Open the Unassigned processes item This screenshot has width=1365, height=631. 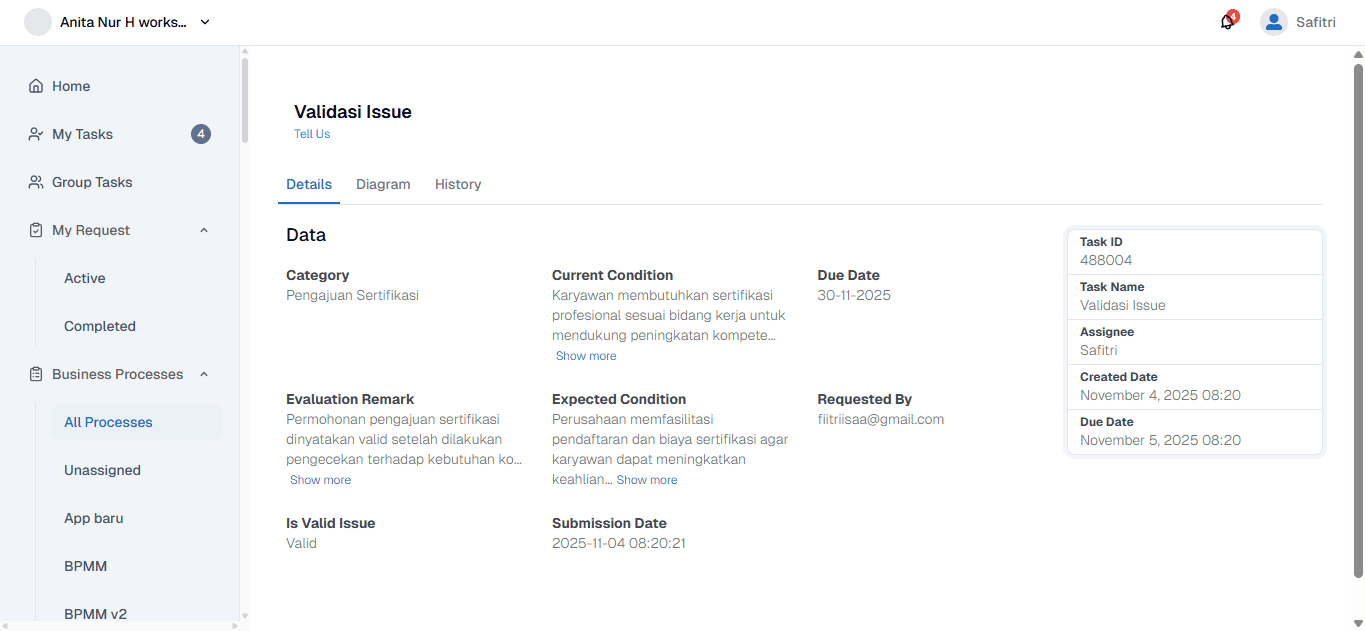[102, 470]
